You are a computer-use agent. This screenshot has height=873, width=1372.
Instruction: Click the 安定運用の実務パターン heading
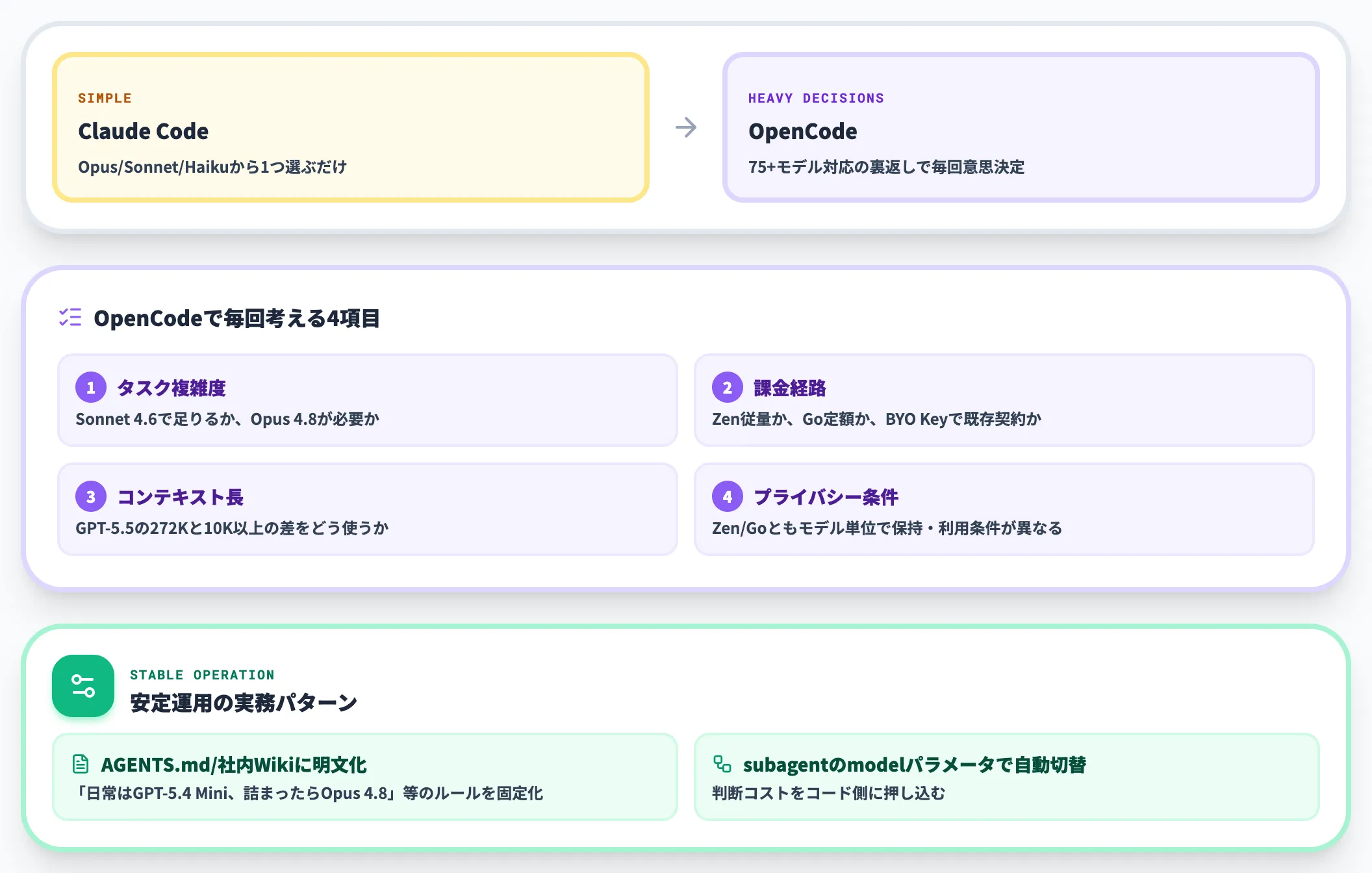[244, 703]
